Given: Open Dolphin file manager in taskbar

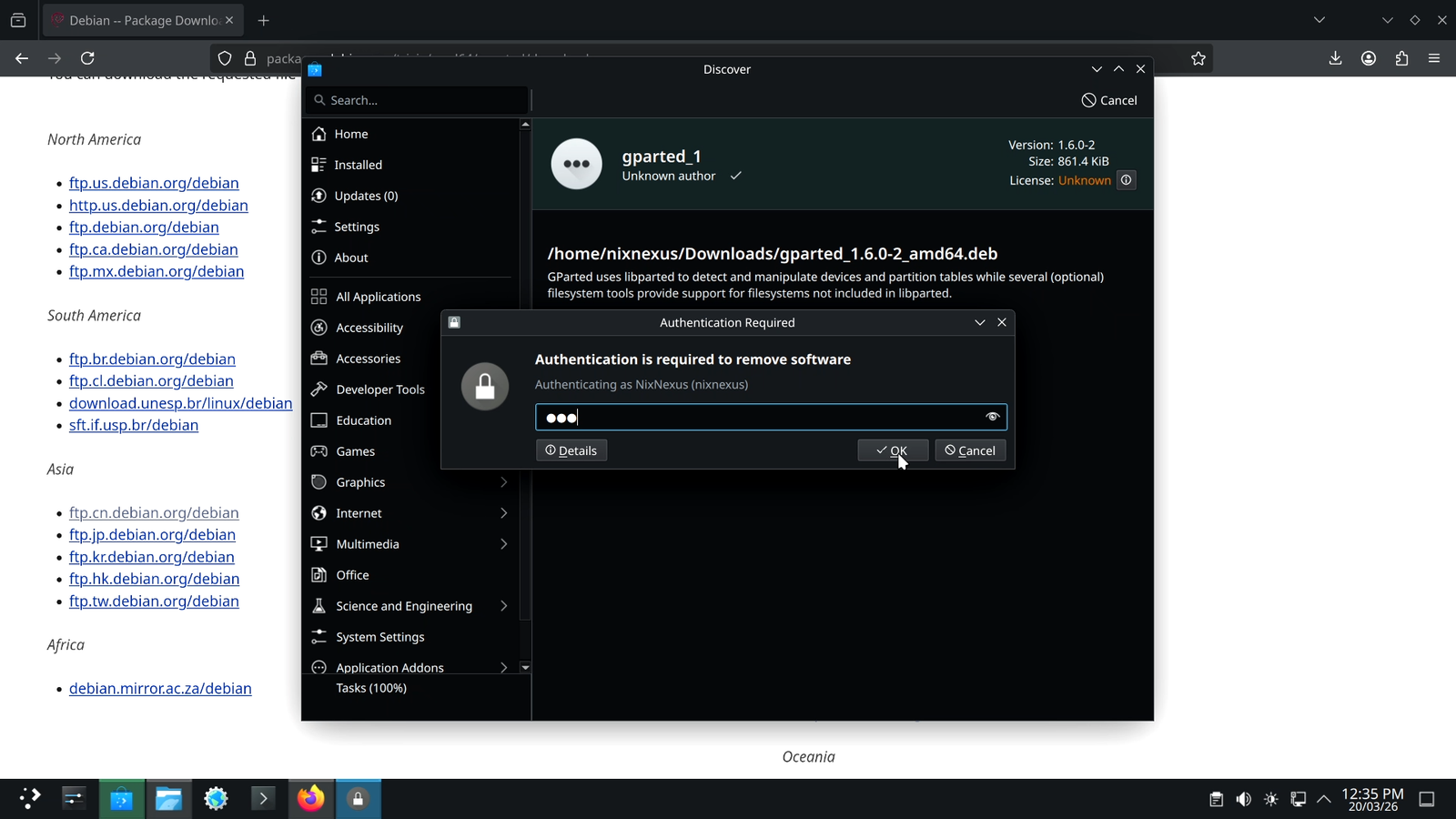Looking at the screenshot, I should coord(169,799).
